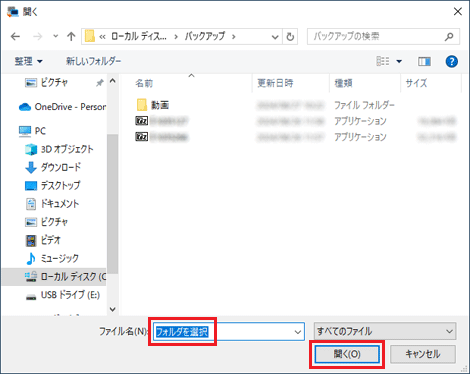This screenshot has width=470, height=374.
Task: Select バックアップ breadcrumb segment
Action: pos(205,36)
